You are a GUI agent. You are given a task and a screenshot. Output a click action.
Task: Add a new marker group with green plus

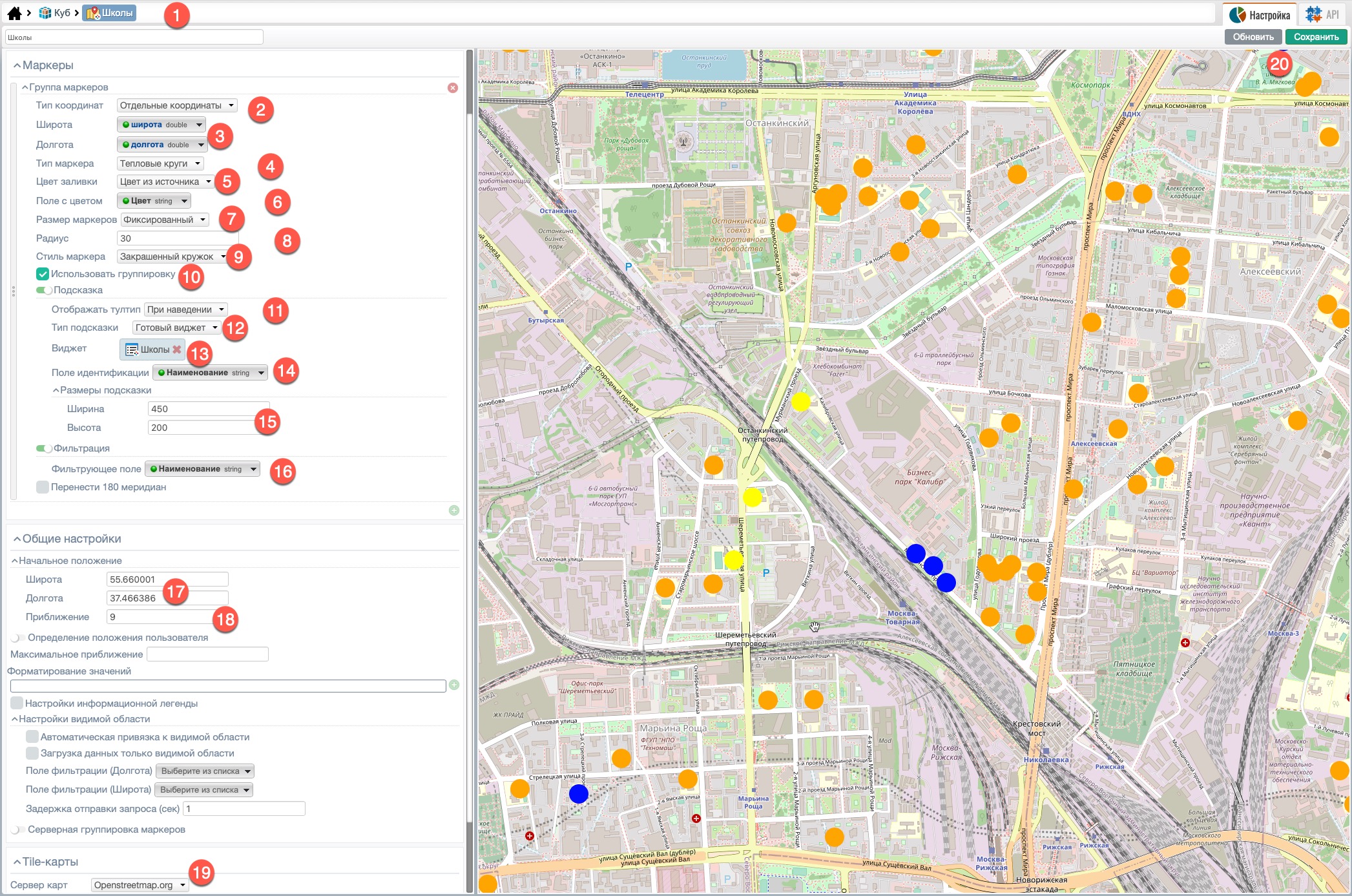[x=454, y=510]
